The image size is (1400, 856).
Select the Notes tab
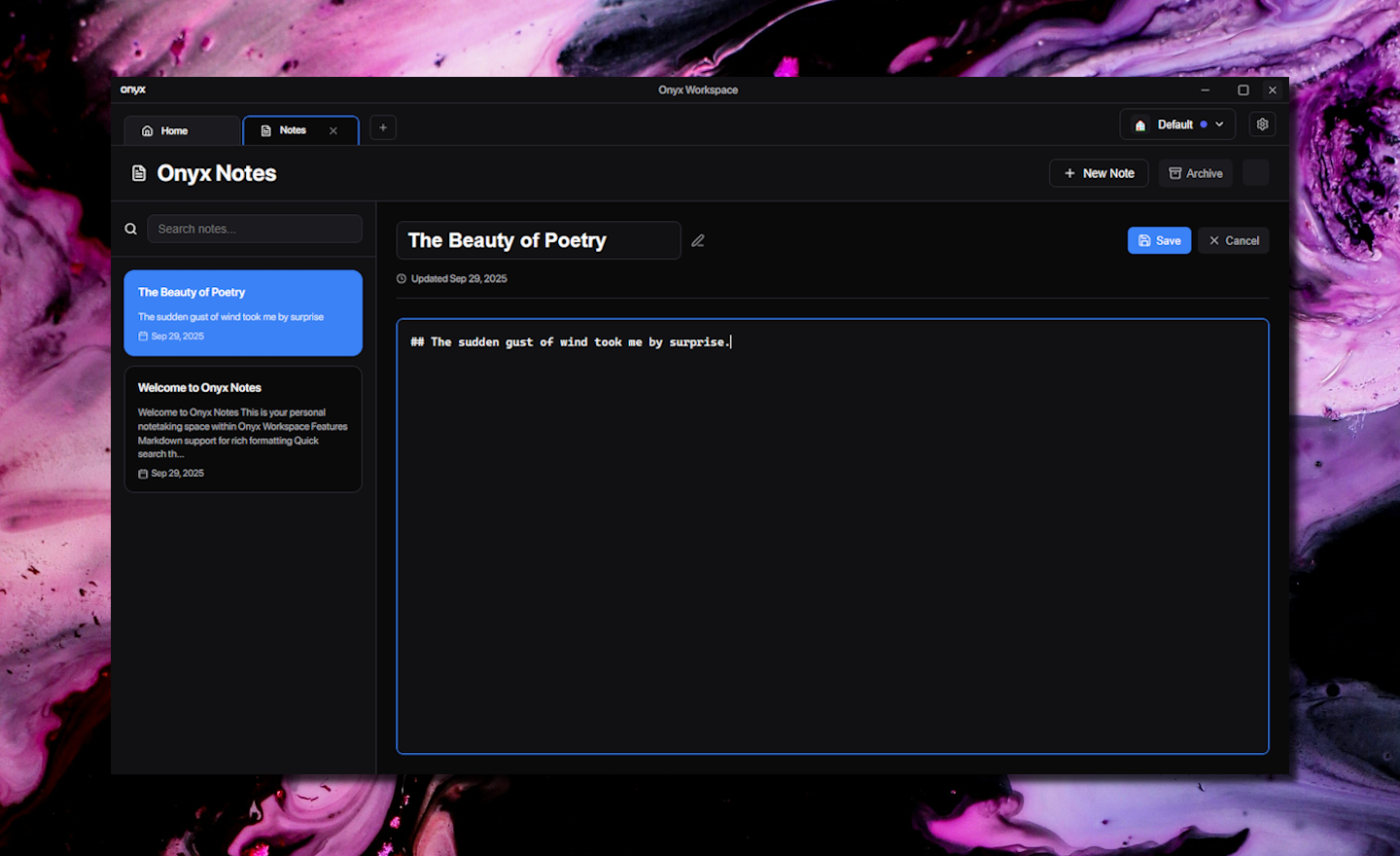coord(292,130)
